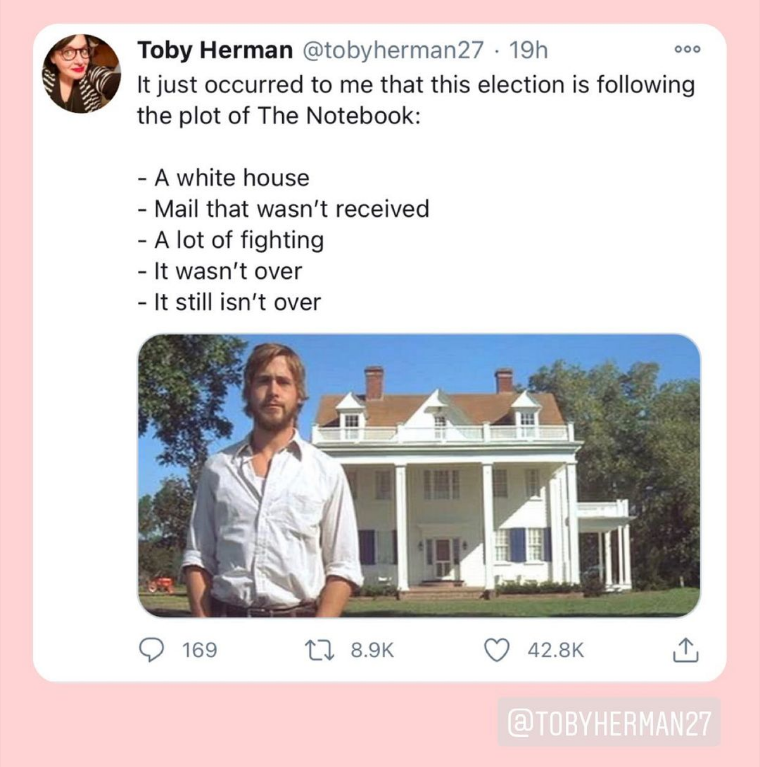Select the "A white house" line
The width and height of the screenshot is (760, 767).
tap(224, 178)
